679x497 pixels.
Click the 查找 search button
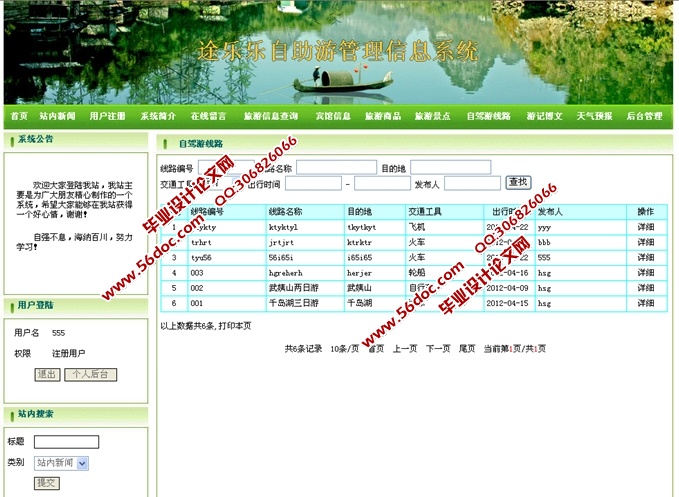click(x=518, y=182)
